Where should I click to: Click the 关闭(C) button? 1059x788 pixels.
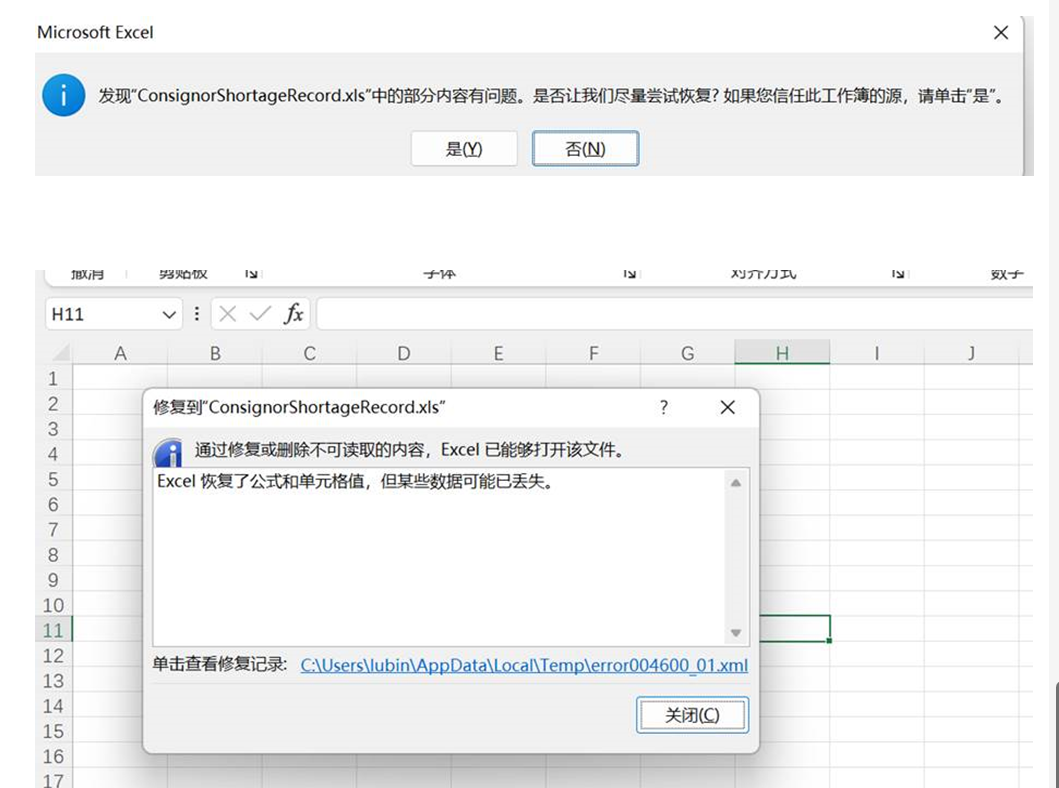pyautogui.click(x=692, y=715)
